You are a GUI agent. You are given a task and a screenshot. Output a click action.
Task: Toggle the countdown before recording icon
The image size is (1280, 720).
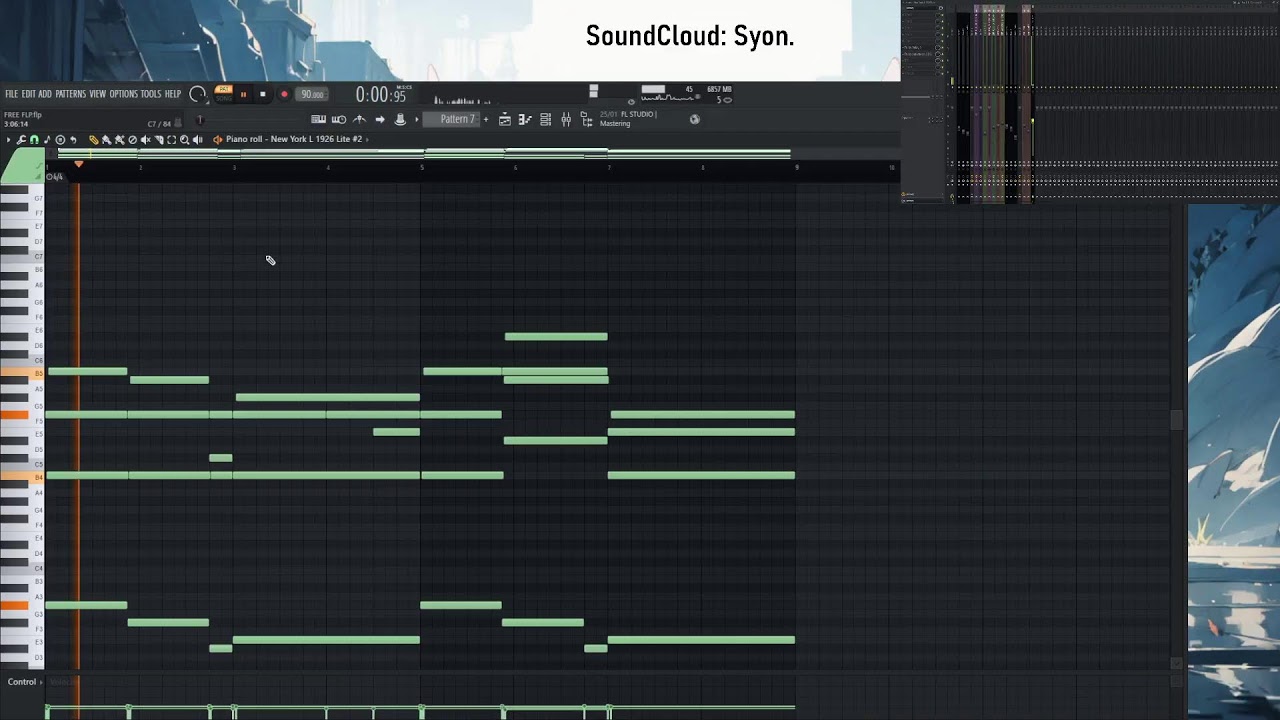point(339,119)
